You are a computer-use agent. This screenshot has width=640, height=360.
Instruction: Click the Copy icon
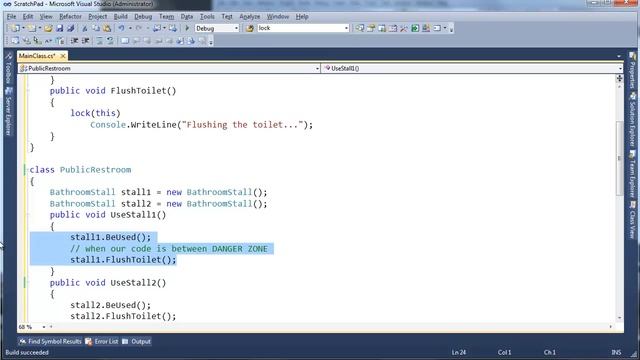pos(96,28)
